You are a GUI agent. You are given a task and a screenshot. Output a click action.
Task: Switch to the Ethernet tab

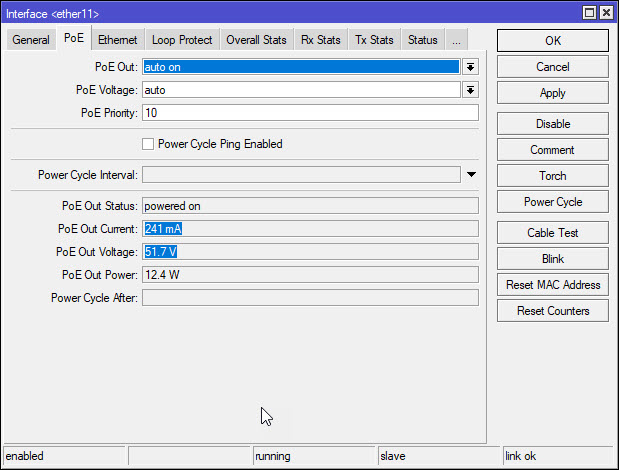pyautogui.click(x=118, y=40)
